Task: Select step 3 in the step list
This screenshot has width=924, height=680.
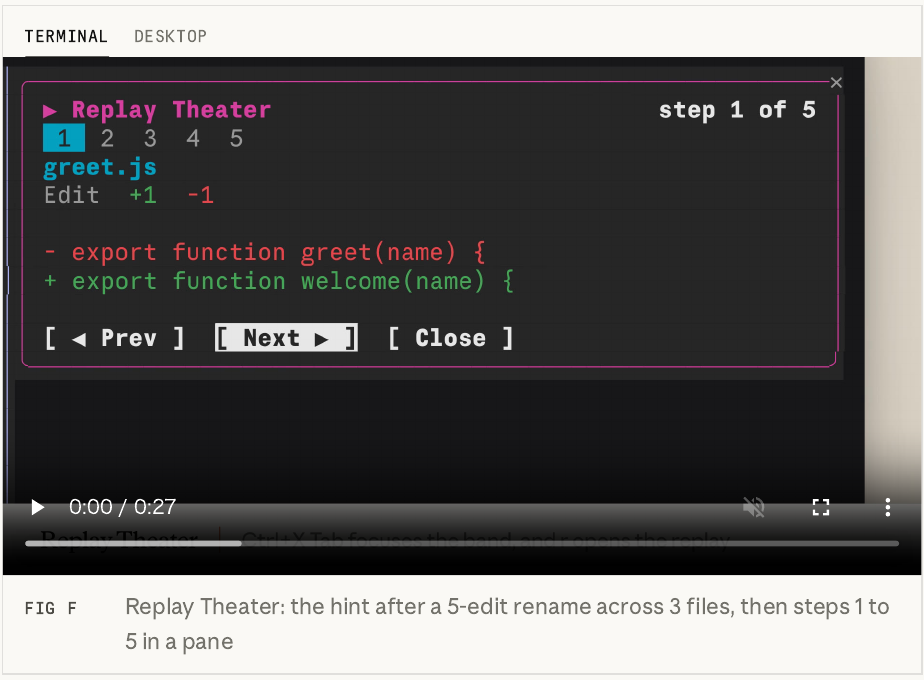Action: (x=150, y=138)
